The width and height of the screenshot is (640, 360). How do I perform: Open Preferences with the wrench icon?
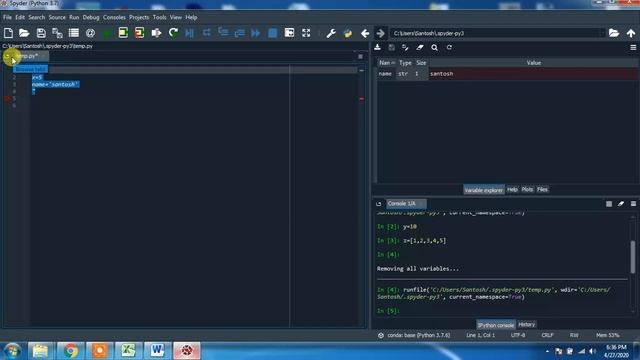point(331,33)
